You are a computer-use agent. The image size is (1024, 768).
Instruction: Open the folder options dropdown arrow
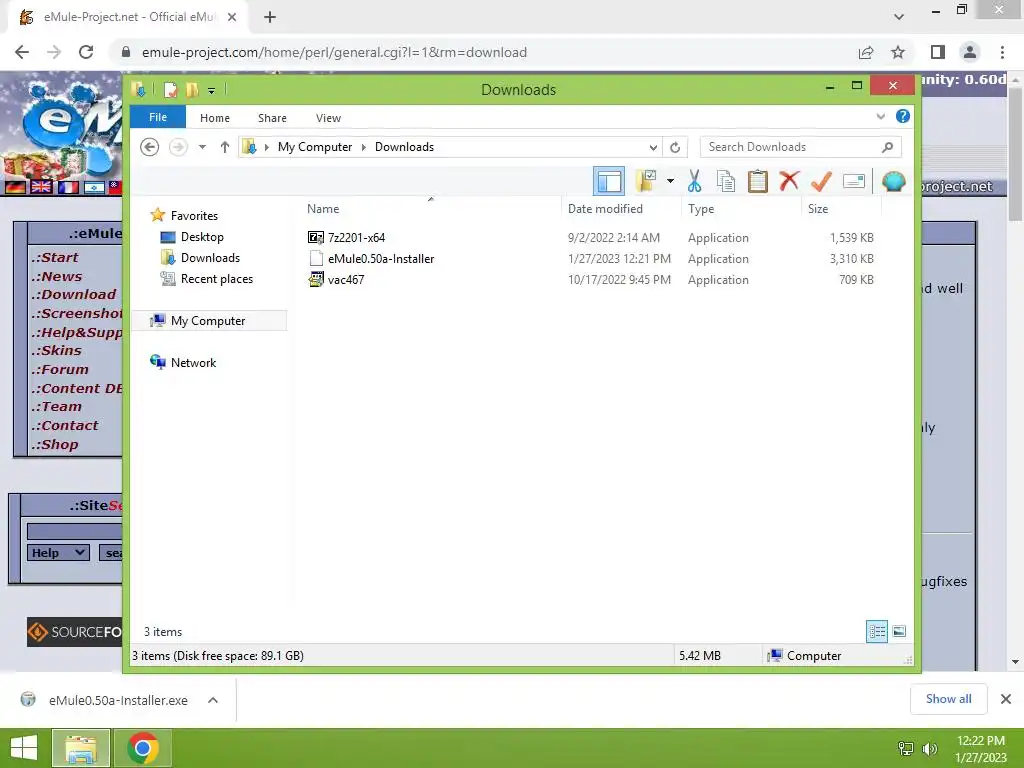click(x=670, y=181)
